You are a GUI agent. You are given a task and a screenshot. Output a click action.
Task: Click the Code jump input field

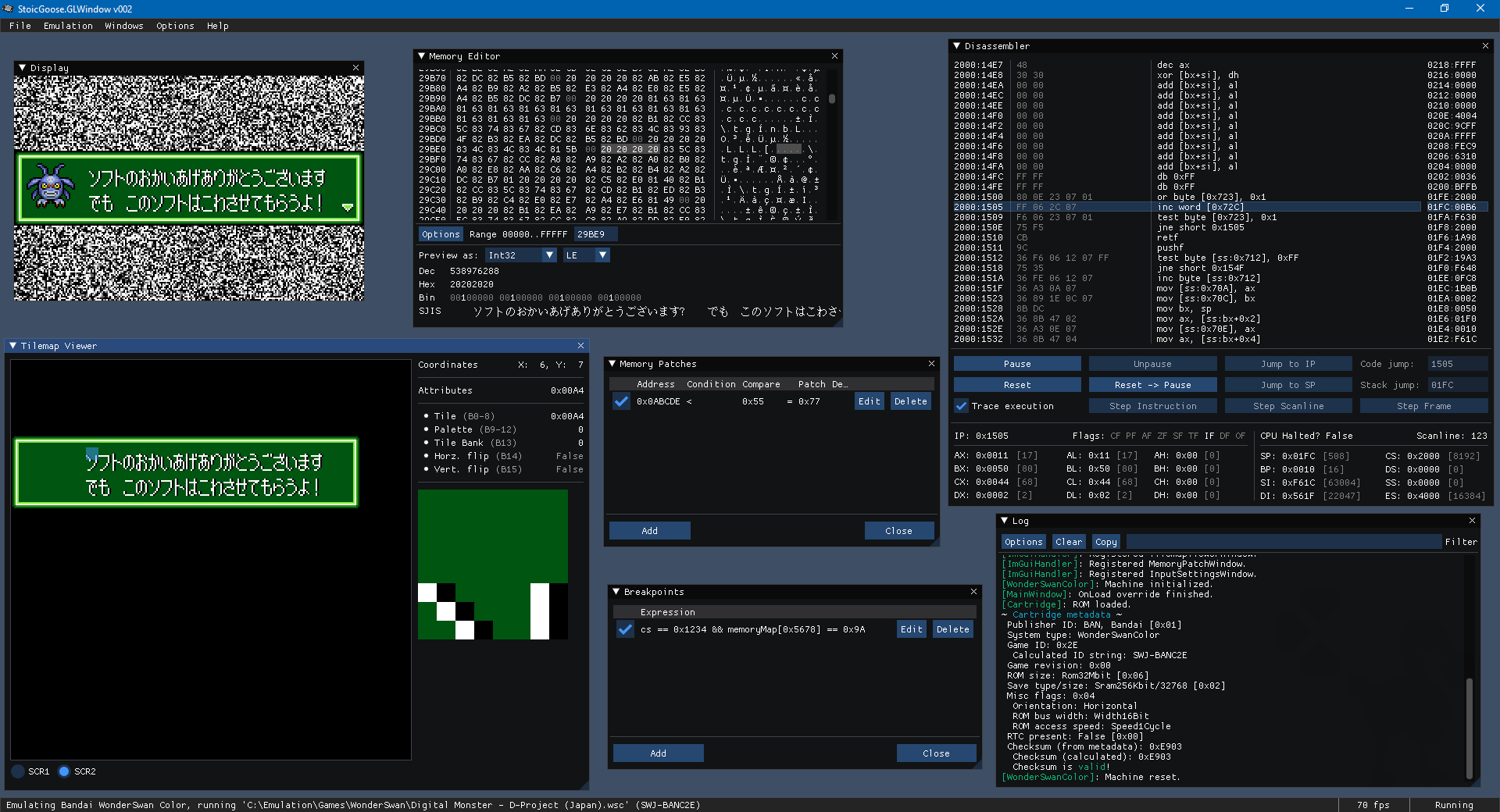coord(1457,364)
